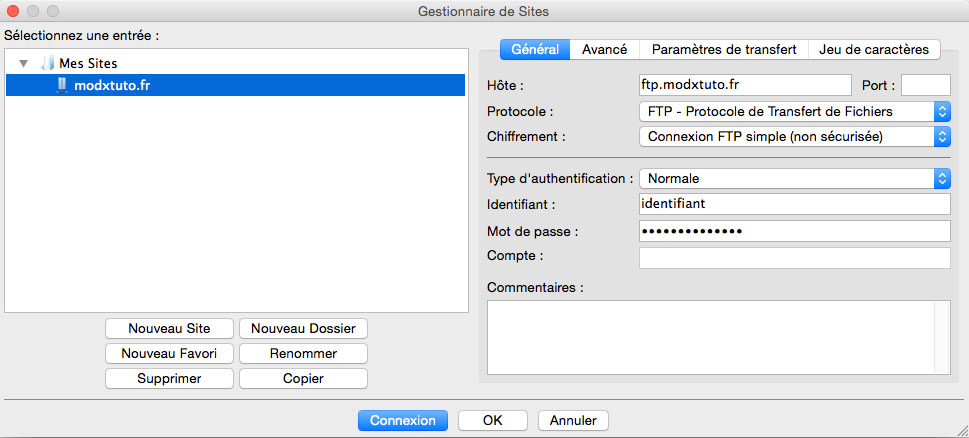Select the Général tab
Viewport: 969px width, 438px height.
click(535, 49)
